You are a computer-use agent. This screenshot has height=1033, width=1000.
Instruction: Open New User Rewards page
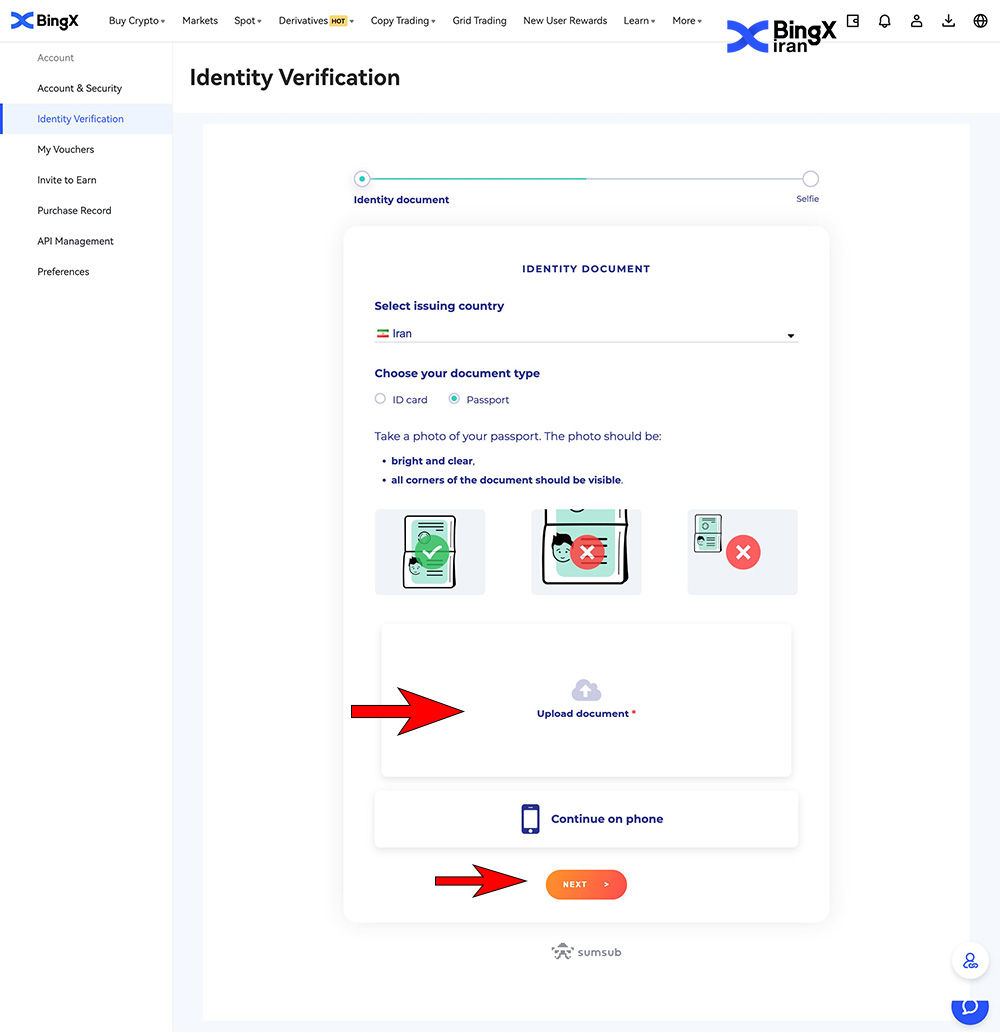(x=565, y=21)
